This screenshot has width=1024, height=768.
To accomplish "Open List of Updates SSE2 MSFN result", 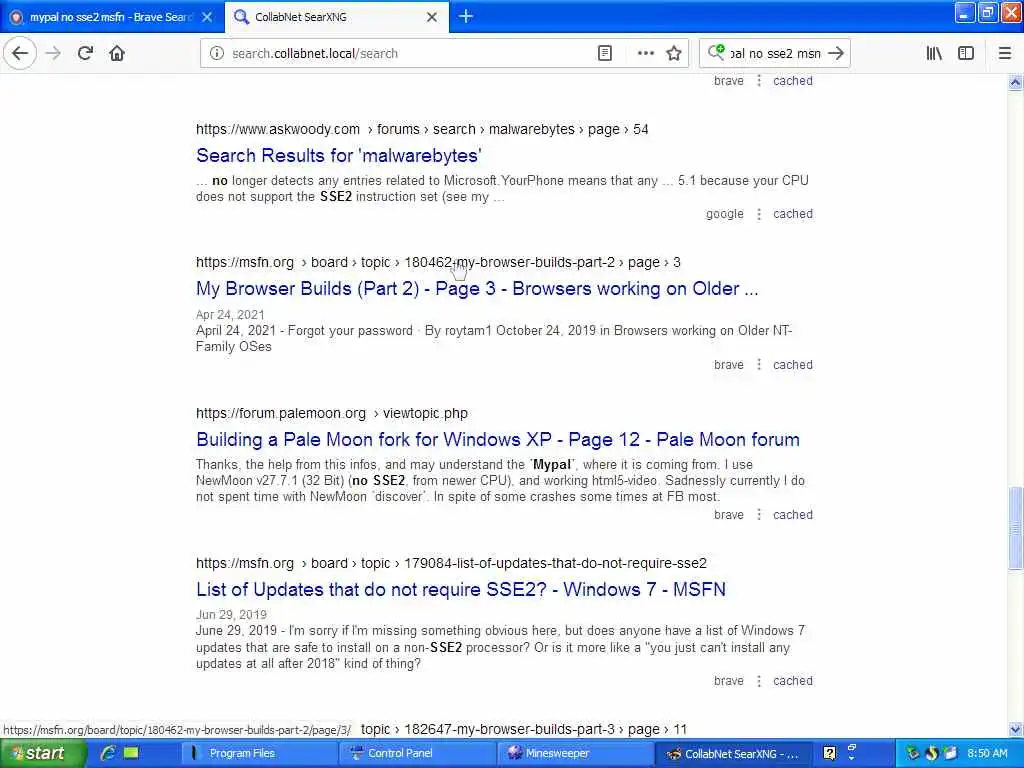I will point(460,590).
